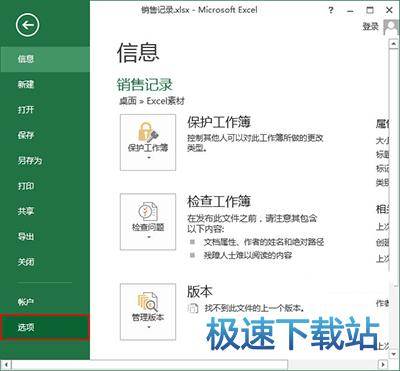This screenshot has width=400, height=371.
Task: Expand the 检查问题 dropdown button
Action: pos(148,222)
